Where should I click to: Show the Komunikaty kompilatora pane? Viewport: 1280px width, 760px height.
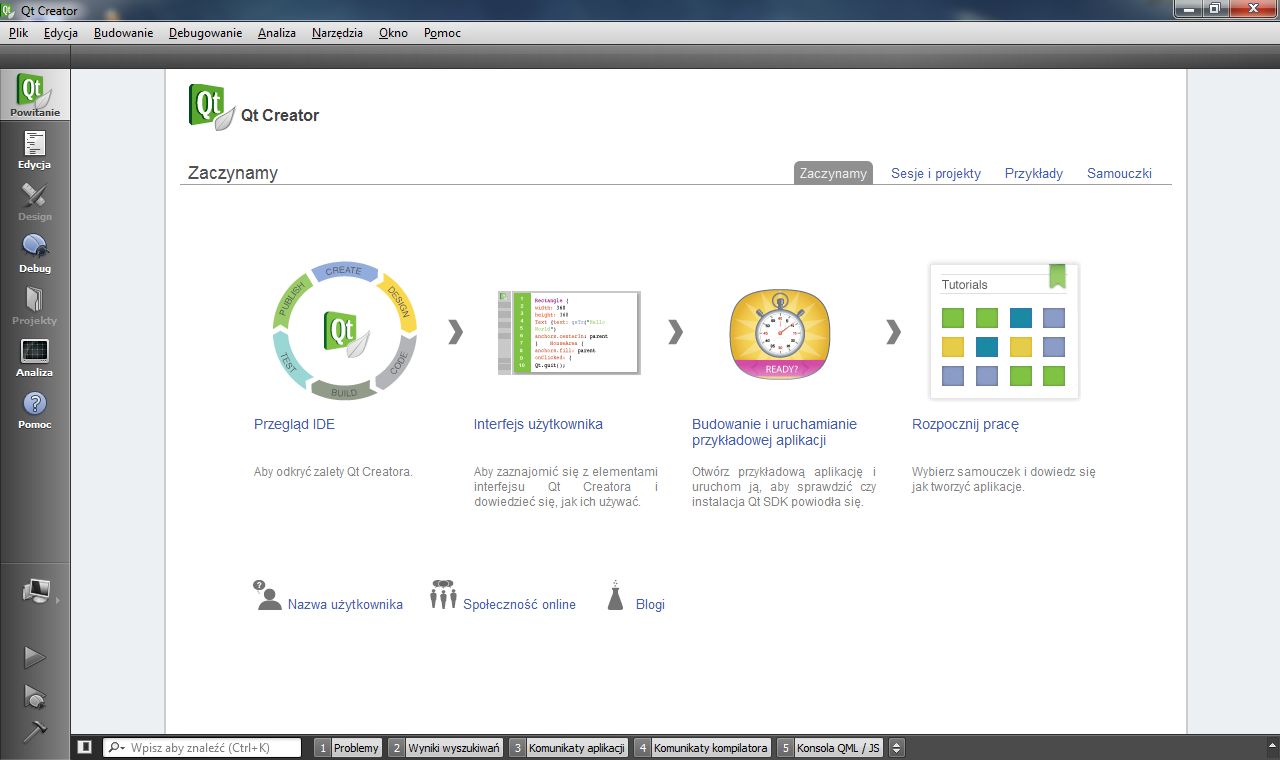click(x=702, y=747)
